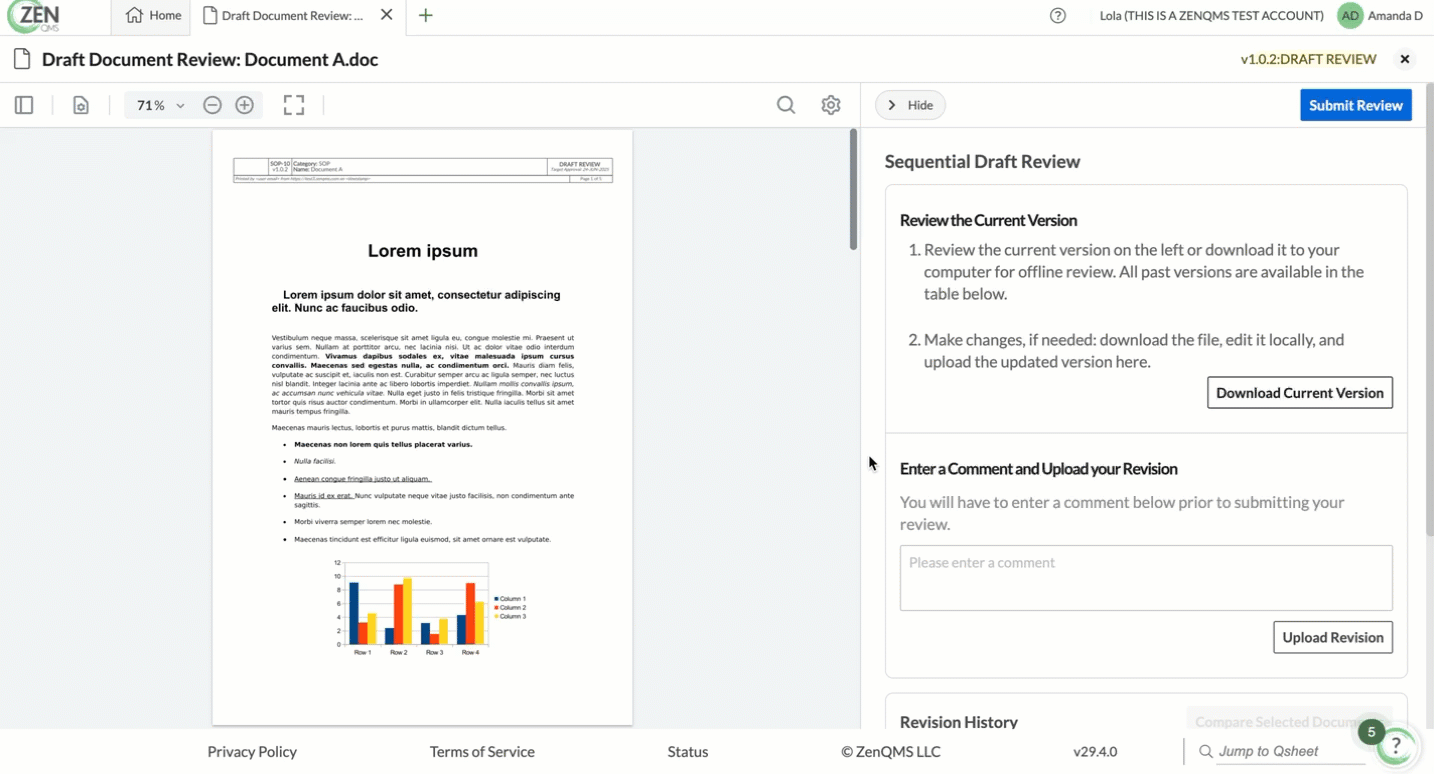Click the © ZenQMS LLC footer text

pyautogui.click(x=891, y=751)
